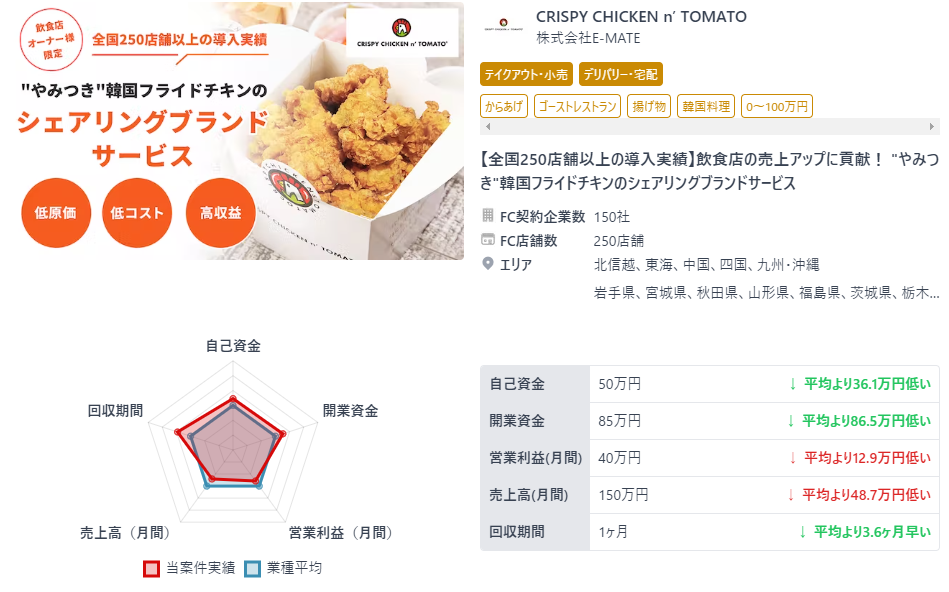The image size is (949, 592).
Task: Choose the ゴーストレストラン tag
Action: (x=577, y=107)
